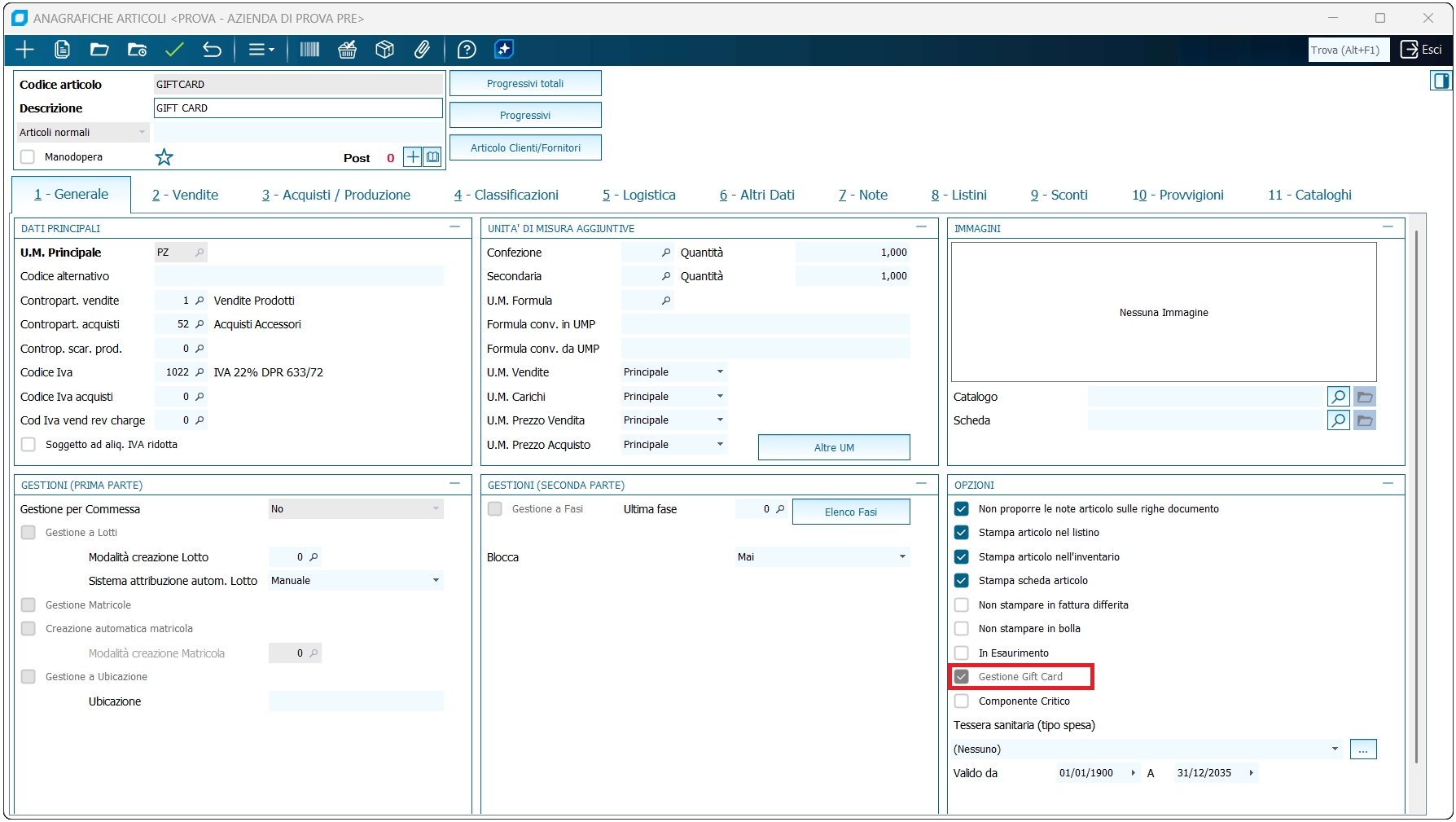
Task: Open the Sistema attribuzione autom. Lotto dropdown
Action: 356,581
